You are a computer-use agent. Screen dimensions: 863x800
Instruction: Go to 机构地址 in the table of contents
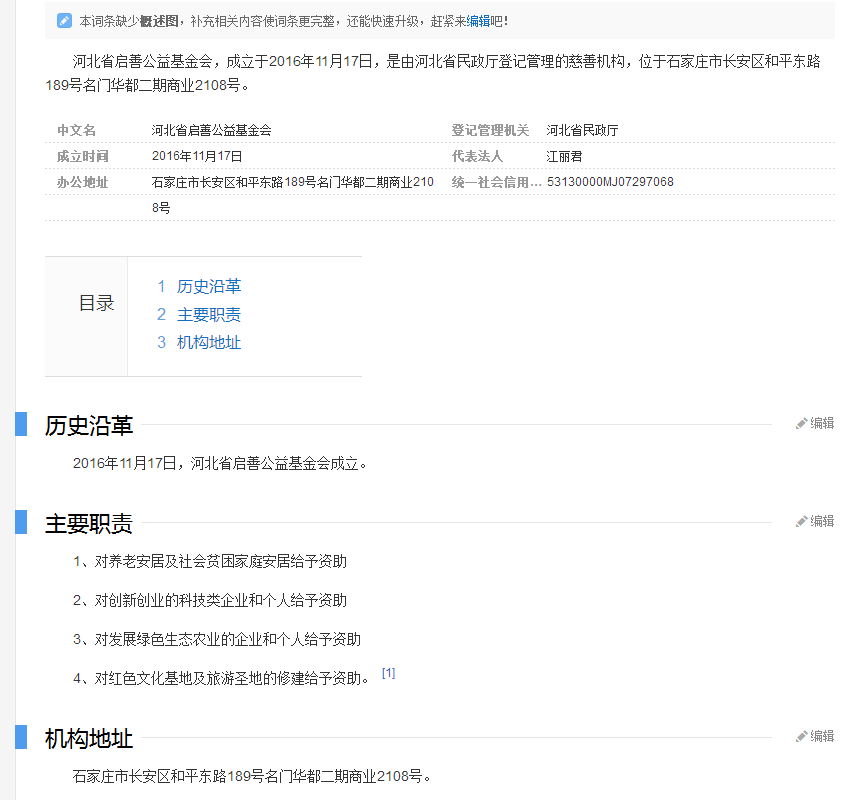tap(208, 343)
